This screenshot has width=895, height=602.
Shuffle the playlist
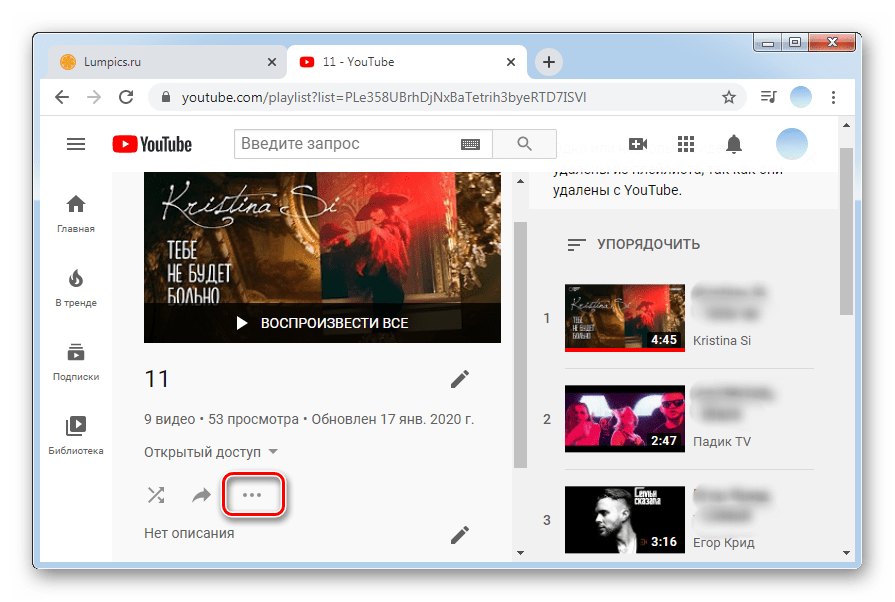156,495
